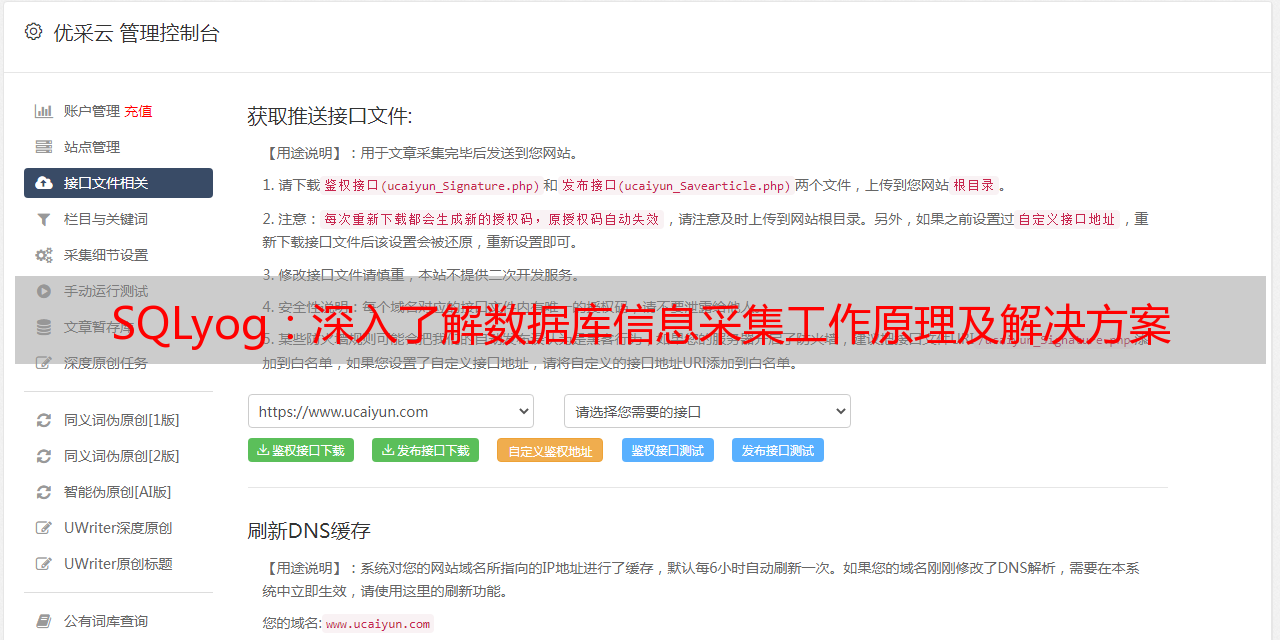Click the gears icon for 采集细节设置
The image size is (1280, 640).
[44, 255]
